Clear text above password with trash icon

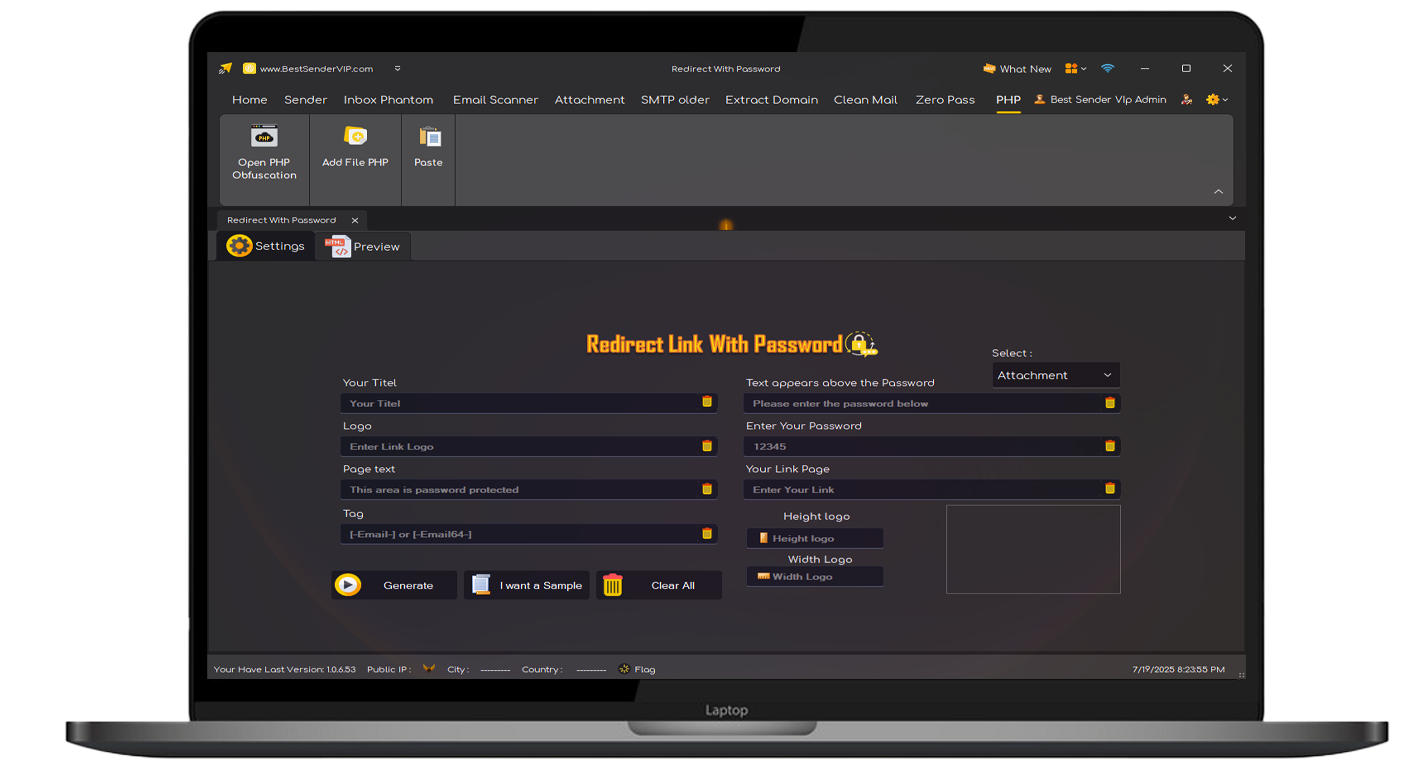1110,403
